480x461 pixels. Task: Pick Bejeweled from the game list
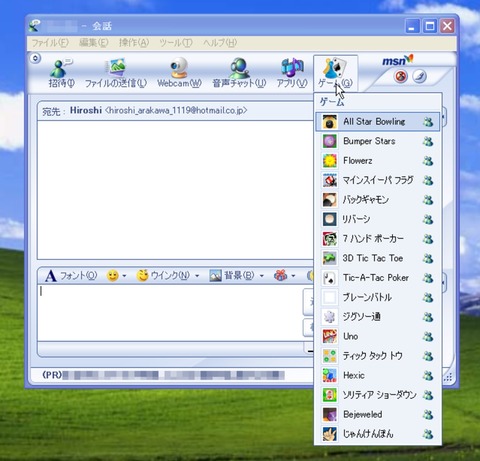(x=377, y=414)
